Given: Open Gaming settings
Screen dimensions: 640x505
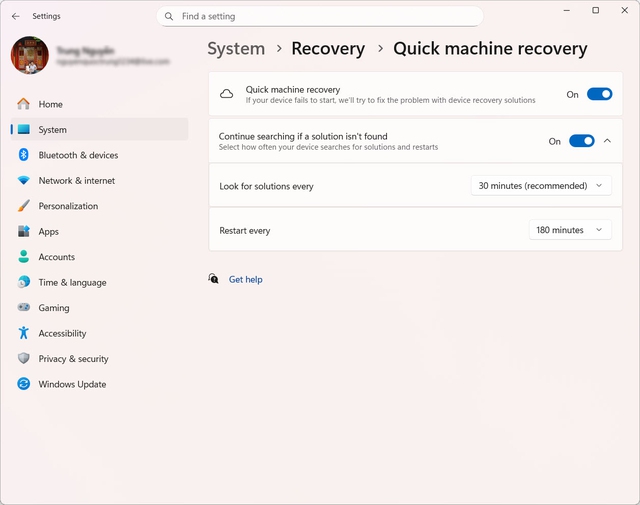Looking at the screenshot, I should tap(99, 308).
